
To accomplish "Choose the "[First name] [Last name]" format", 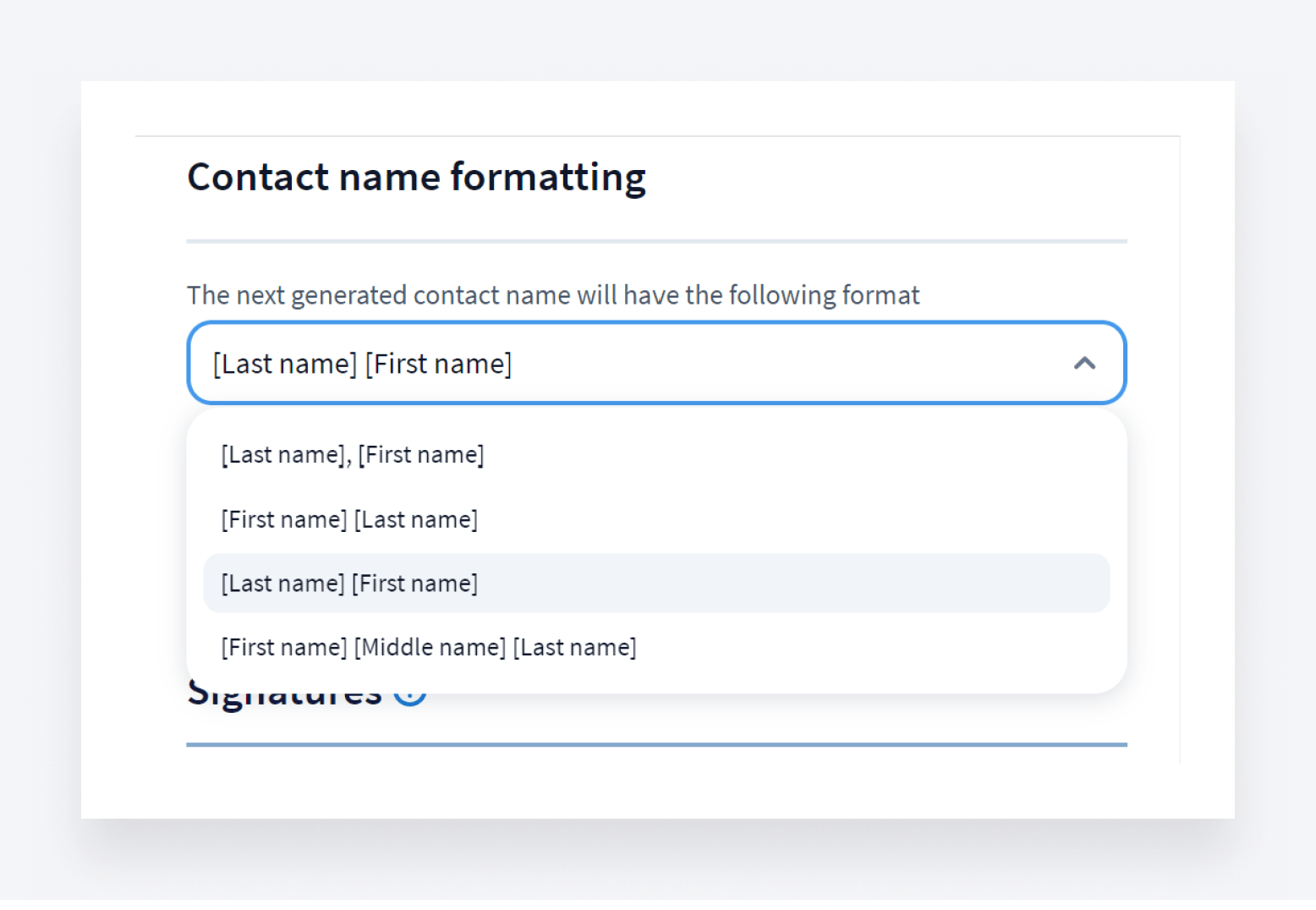I will pyautogui.click(x=348, y=519).
